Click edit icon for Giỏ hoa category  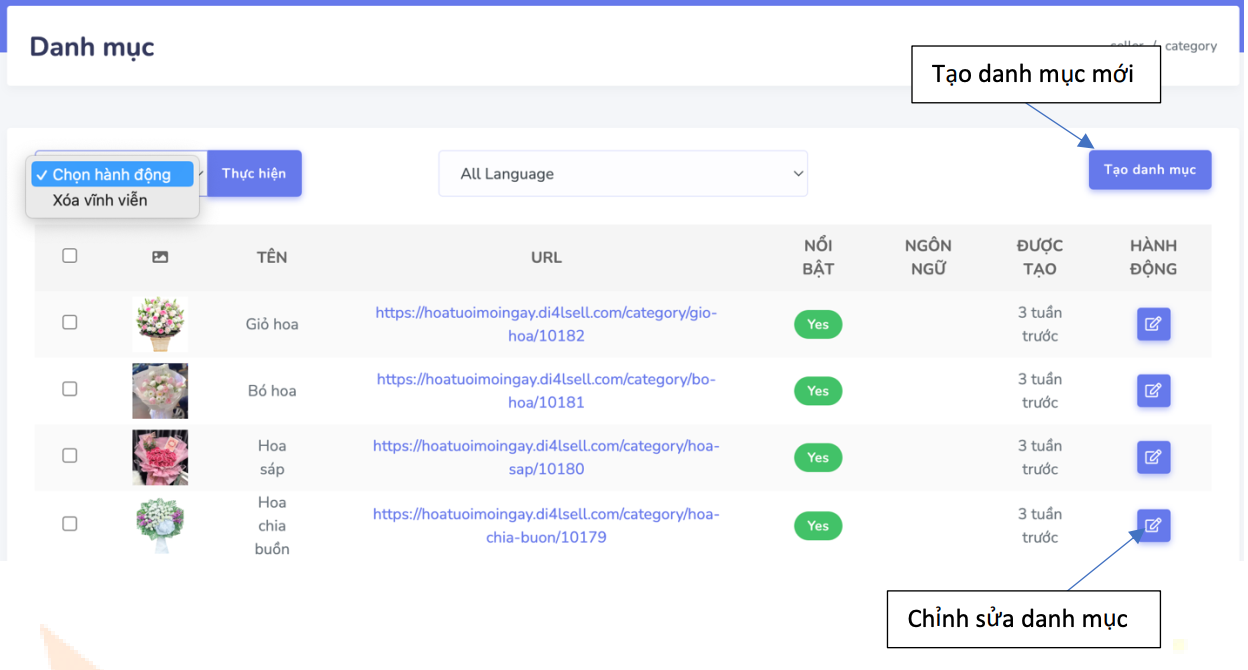coord(1153,324)
